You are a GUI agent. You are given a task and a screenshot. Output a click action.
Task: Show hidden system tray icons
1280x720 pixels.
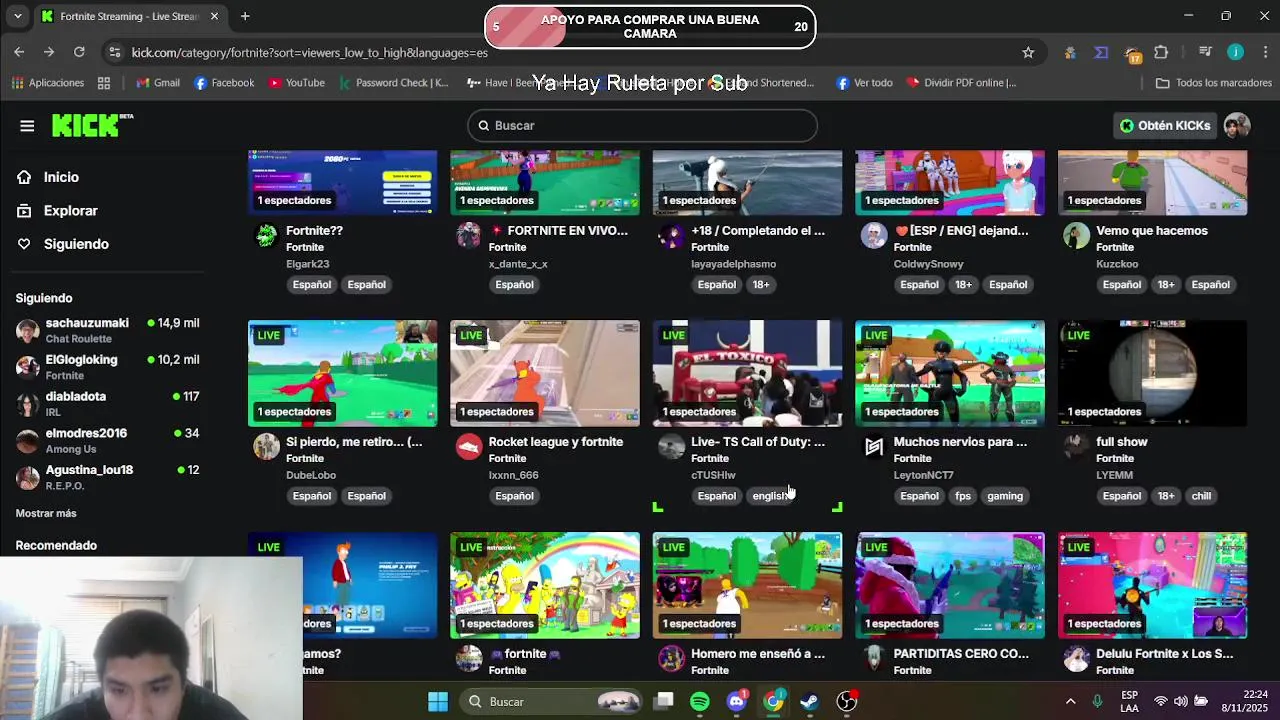click(1070, 701)
